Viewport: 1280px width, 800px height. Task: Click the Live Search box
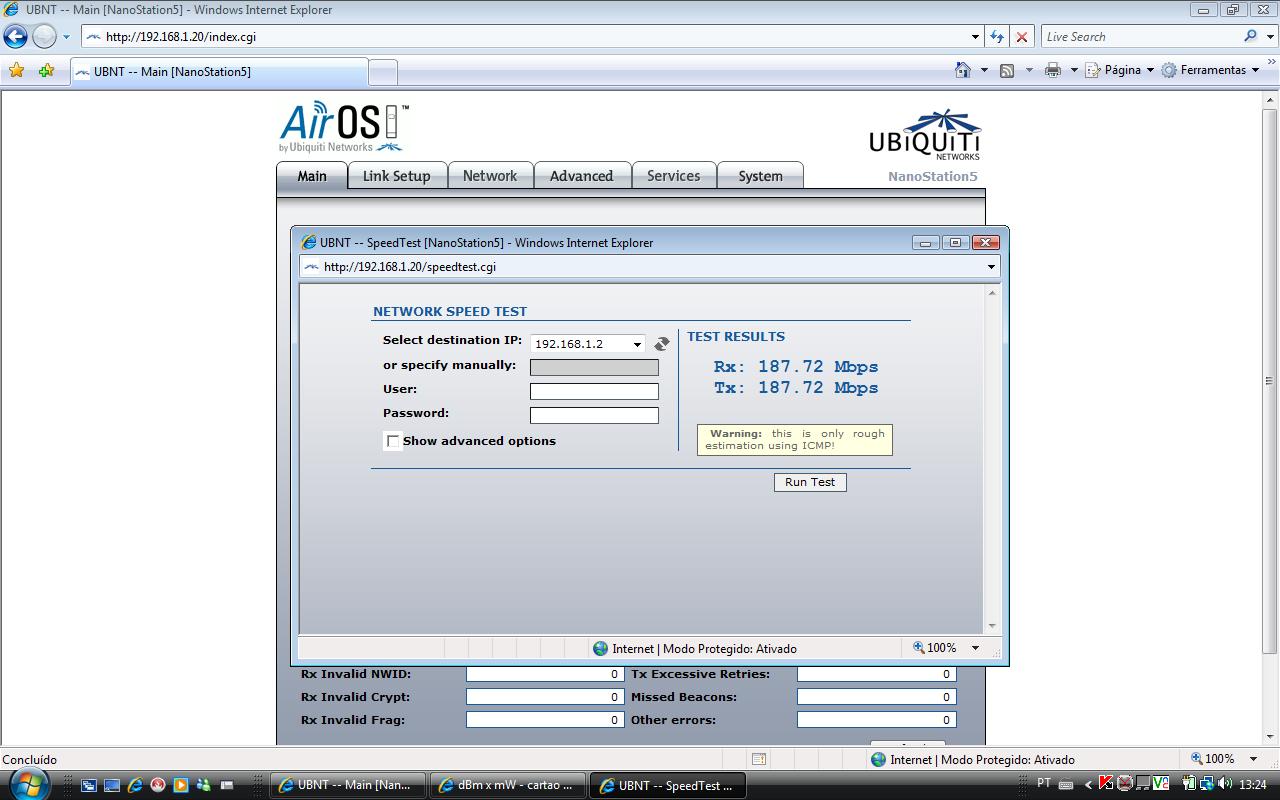1141,37
